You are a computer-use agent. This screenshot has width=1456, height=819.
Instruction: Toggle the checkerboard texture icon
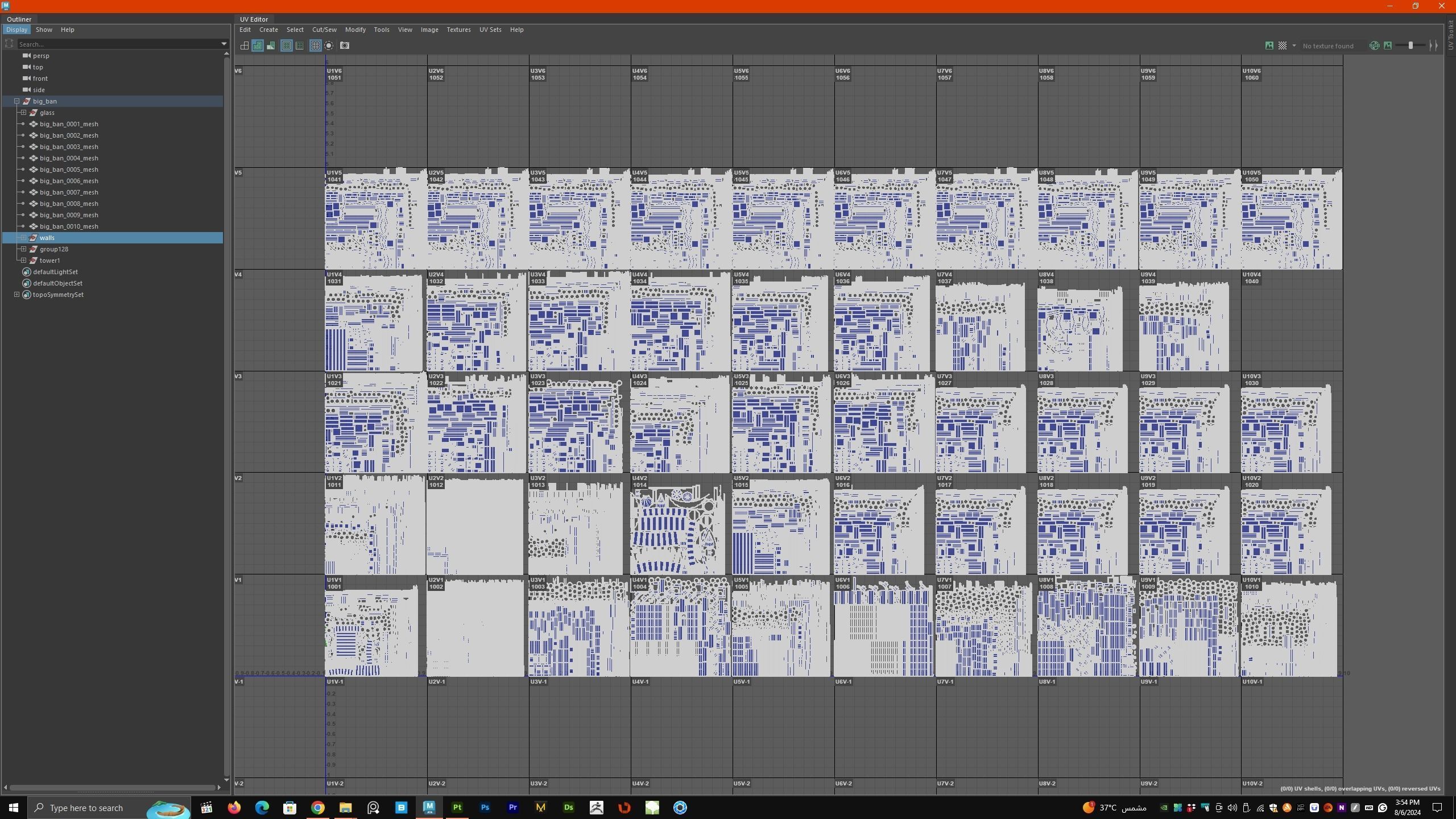click(x=1283, y=45)
